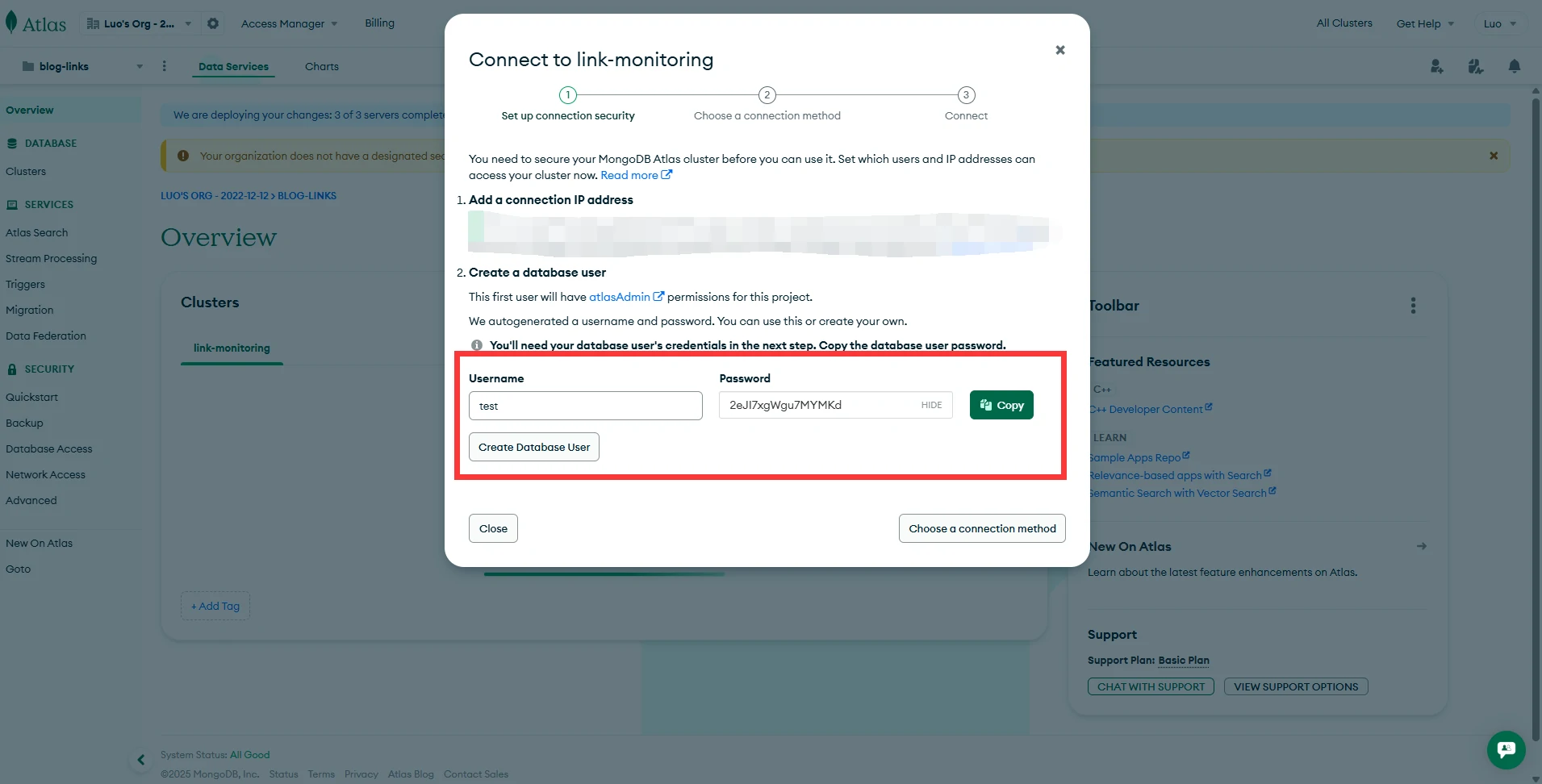The width and height of the screenshot is (1542, 784).
Task: Copy the database password
Action: tap(1001, 405)
